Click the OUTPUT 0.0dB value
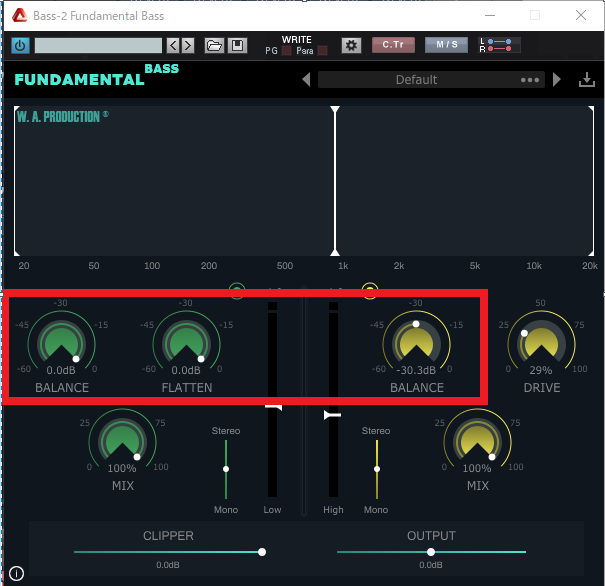Viewport: 605px width, 586px height. pos(431,565)
